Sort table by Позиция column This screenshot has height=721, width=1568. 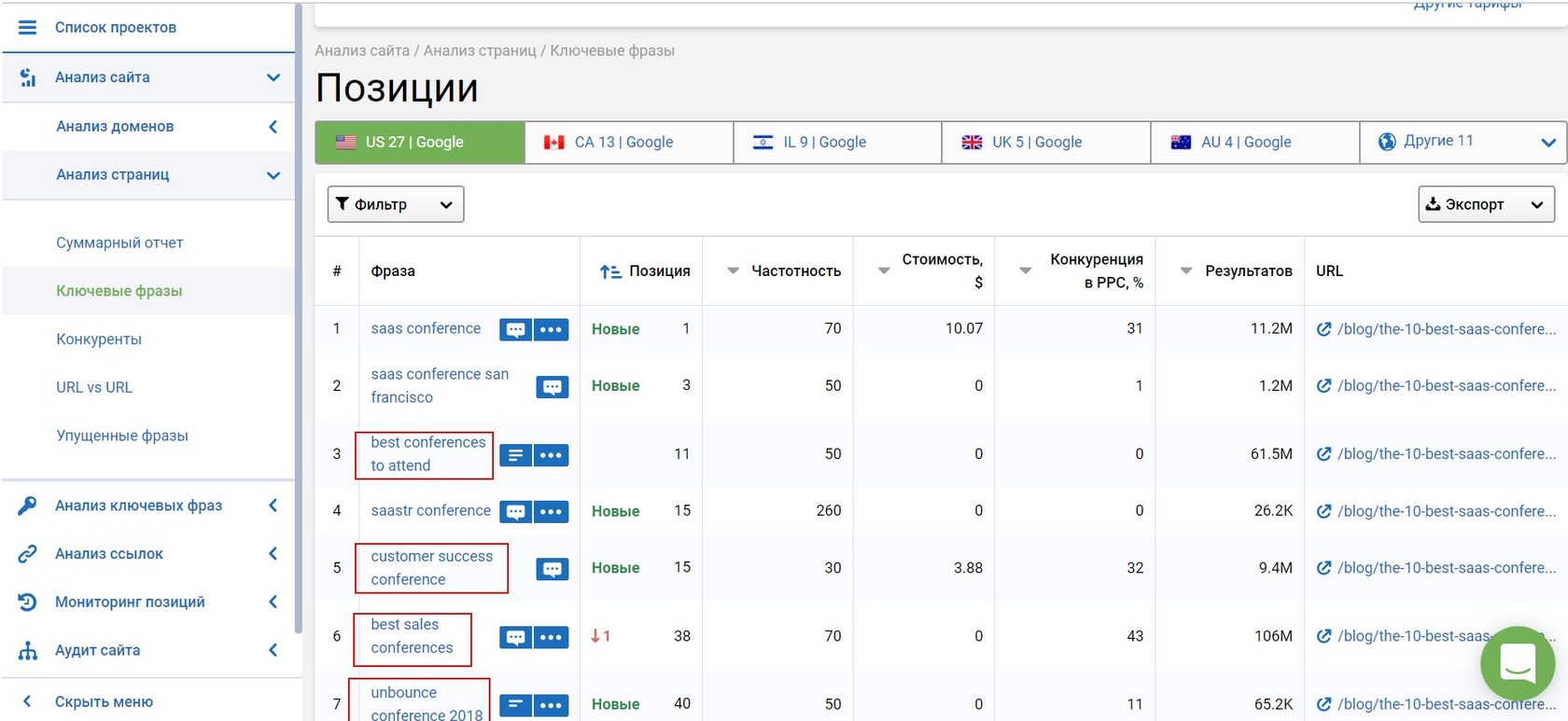[646, 271]
